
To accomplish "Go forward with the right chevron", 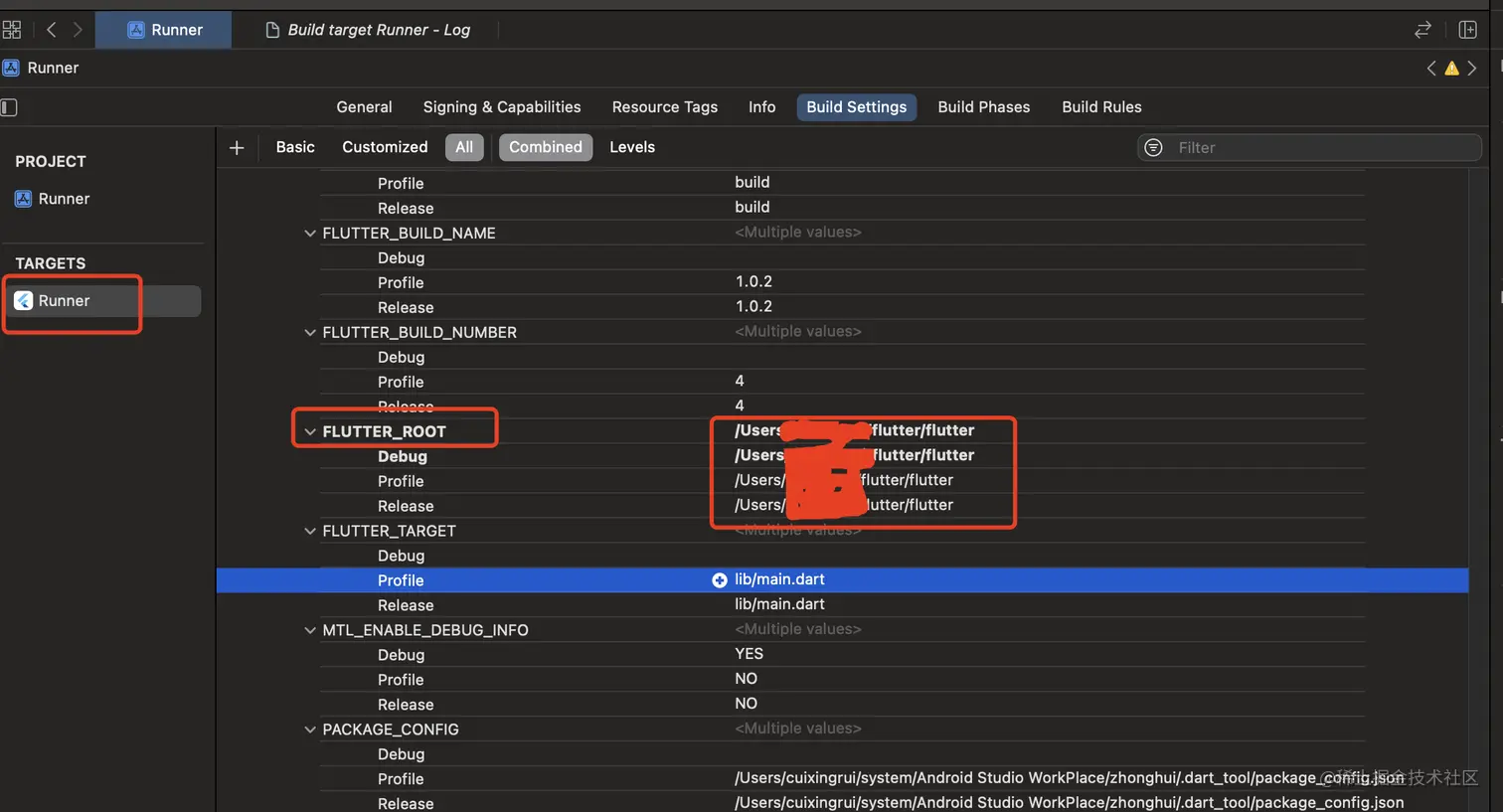I will [x=78, y=30].
